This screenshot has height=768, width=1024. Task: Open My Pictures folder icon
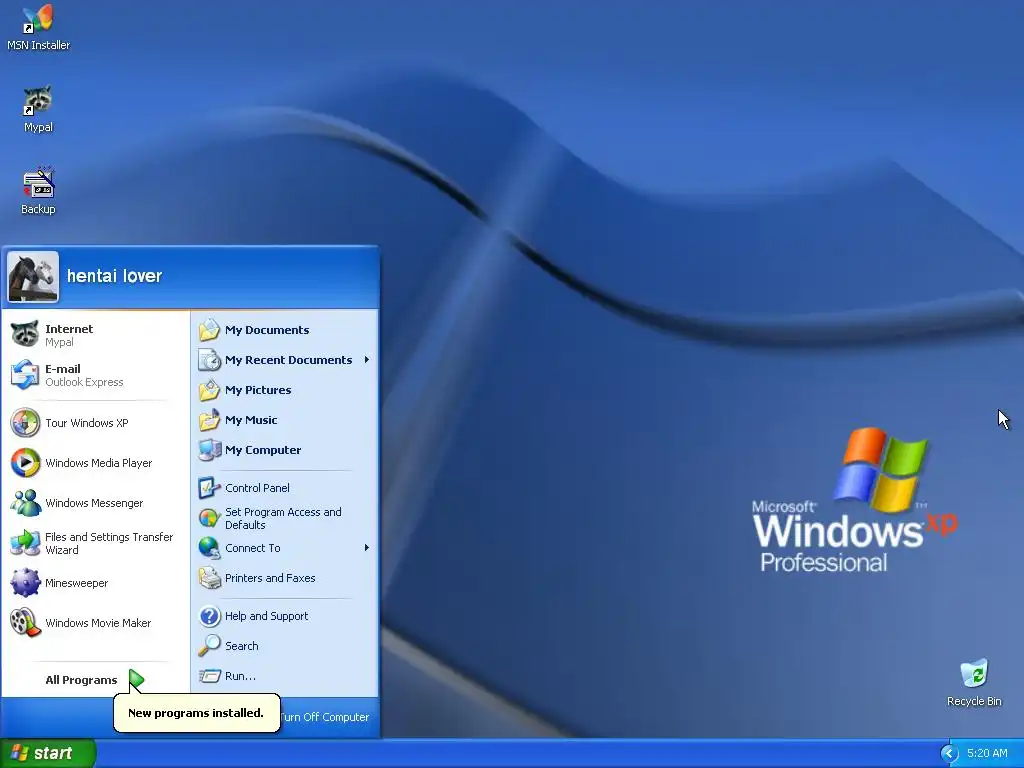[x=209, y=390]
